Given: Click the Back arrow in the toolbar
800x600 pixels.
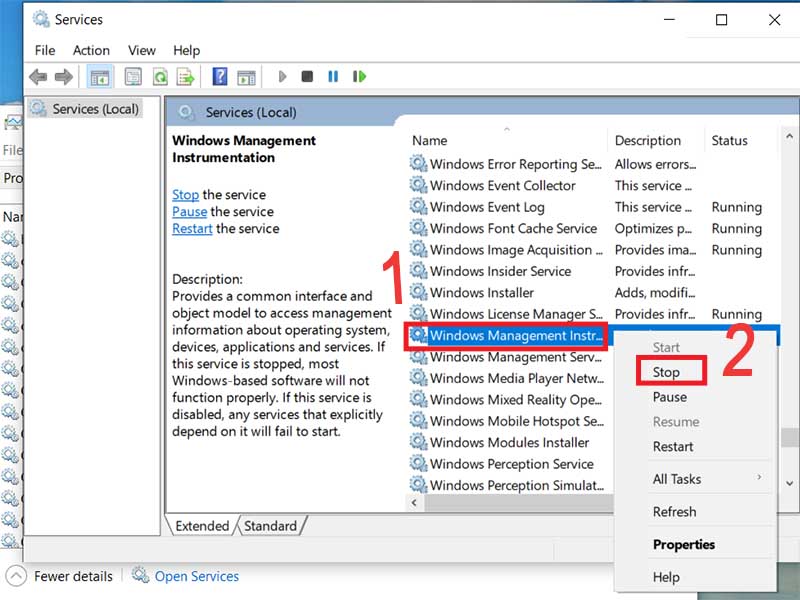Looking at the screenshot, I should [x=38, y=77].
